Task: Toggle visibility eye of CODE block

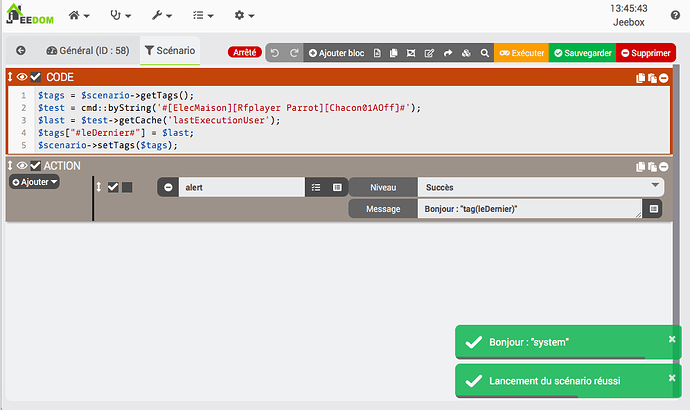Action: coord(22,77)
